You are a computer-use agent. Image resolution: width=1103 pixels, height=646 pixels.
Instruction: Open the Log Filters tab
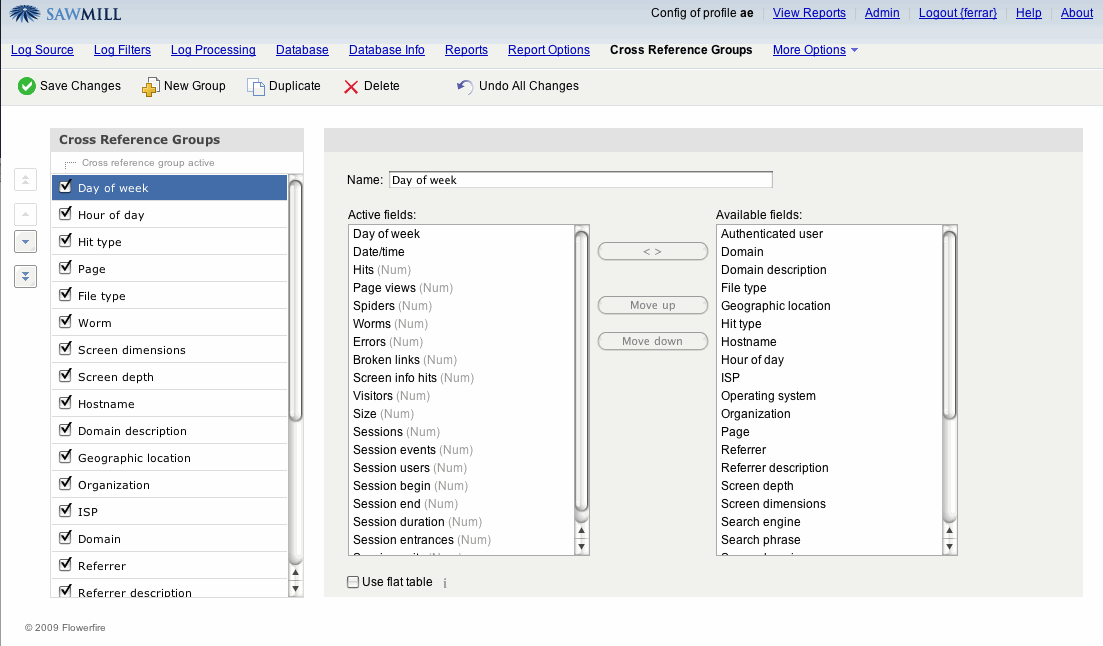click(122, 50)
